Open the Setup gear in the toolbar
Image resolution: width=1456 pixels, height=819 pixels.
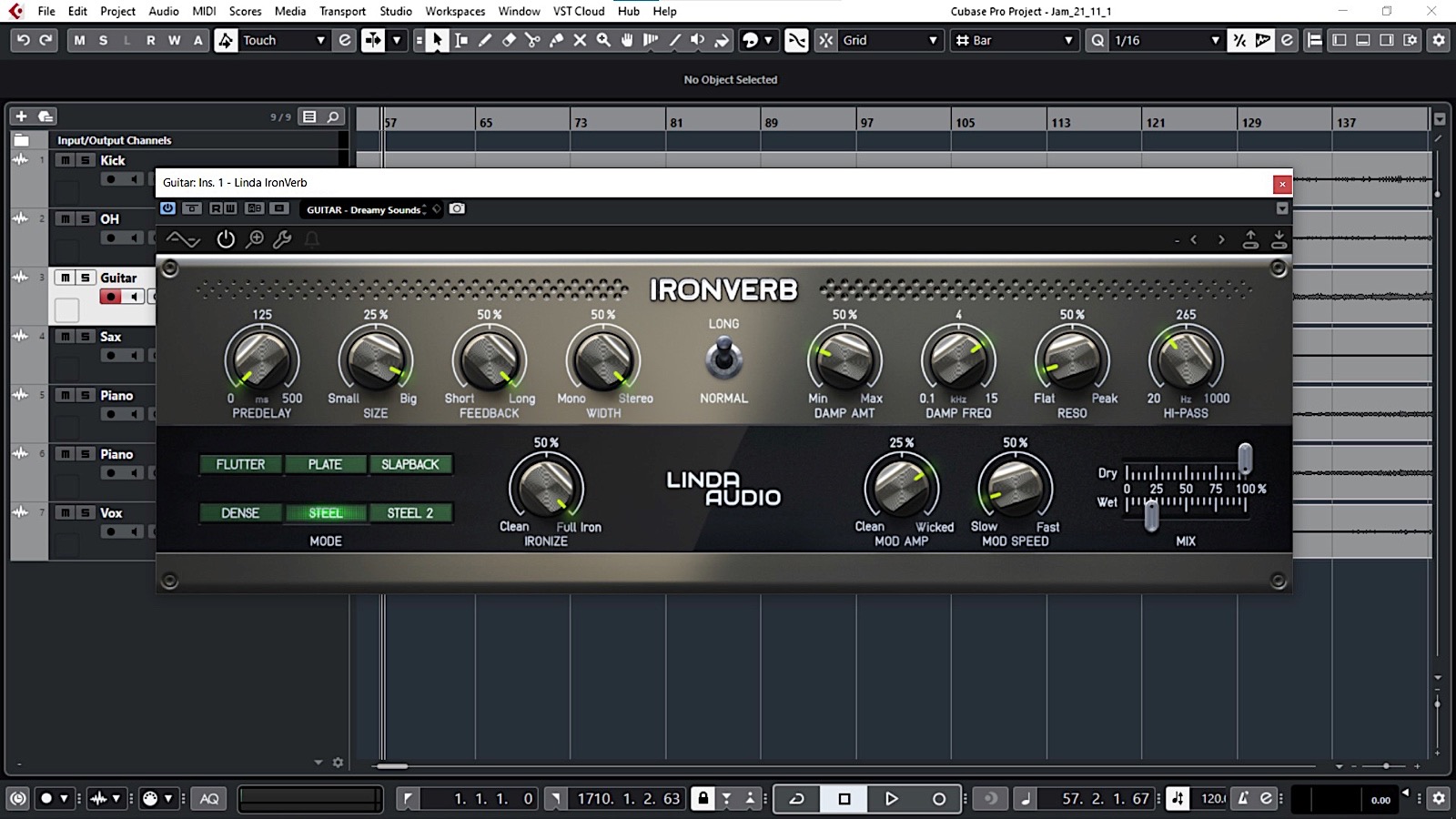click(x=1439, y=40)
